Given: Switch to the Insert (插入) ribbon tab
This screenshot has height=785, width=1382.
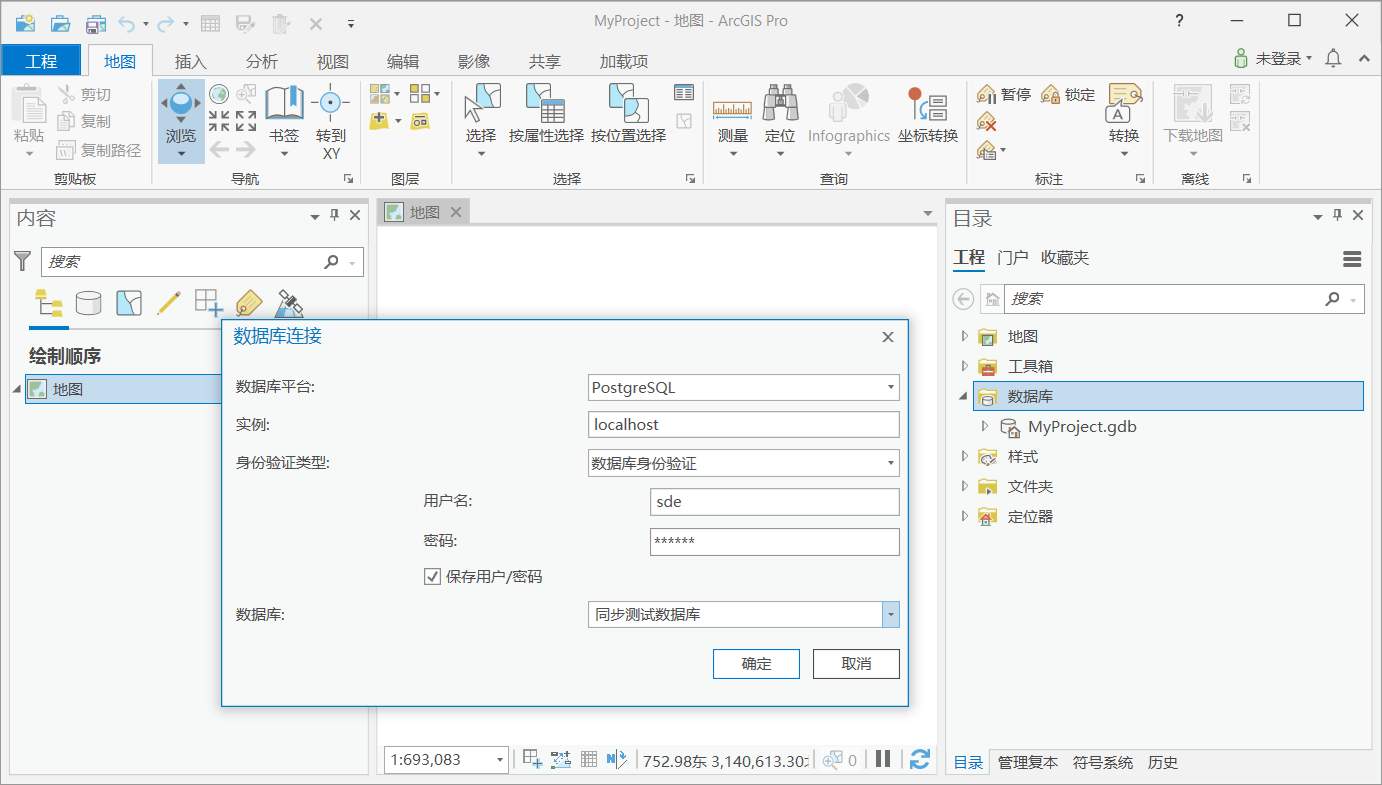Looking at the screenshot, I should point(190,61).
